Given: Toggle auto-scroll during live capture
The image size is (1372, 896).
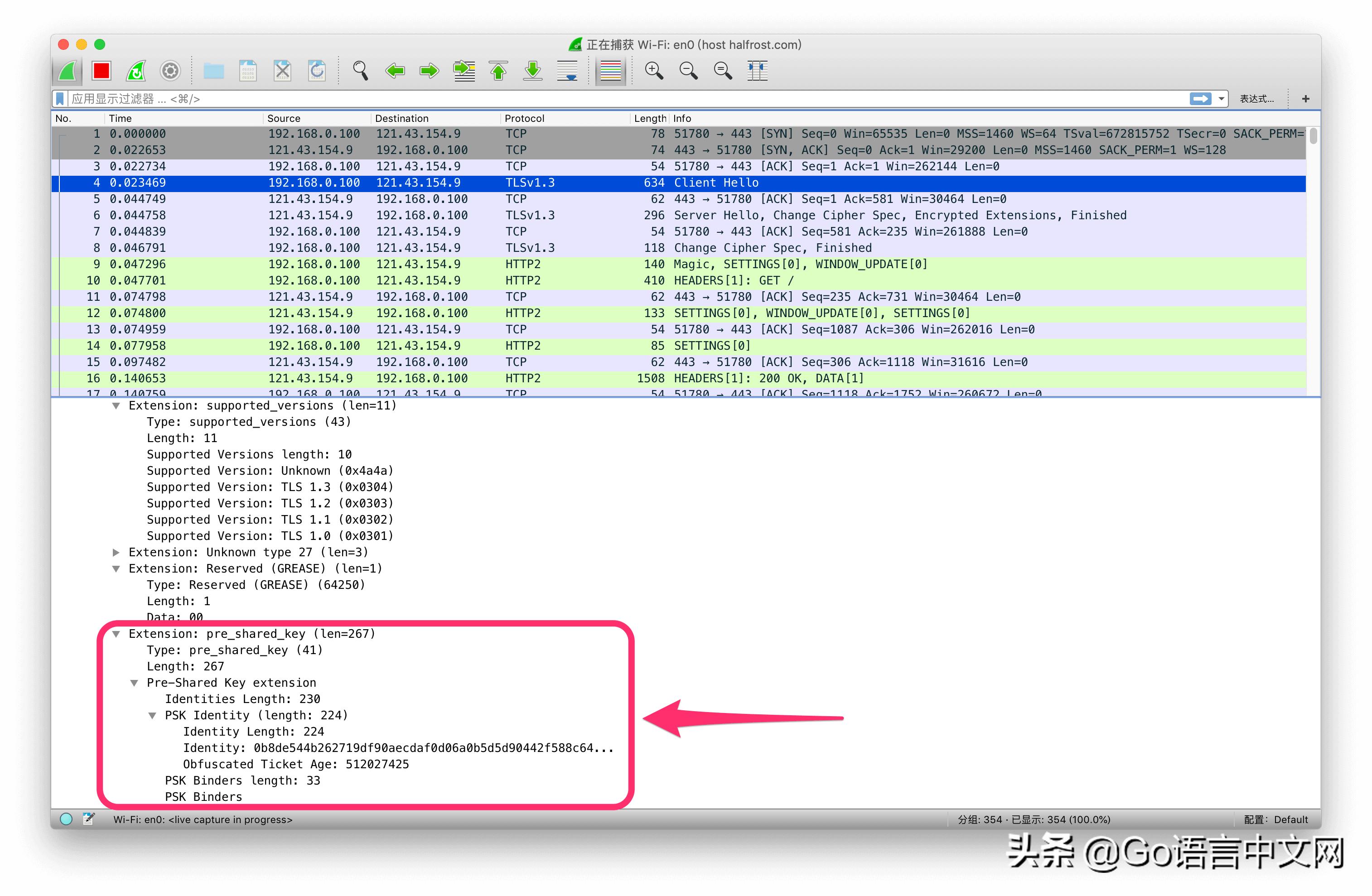Looking at the screenshot, I should coord(567,71).
